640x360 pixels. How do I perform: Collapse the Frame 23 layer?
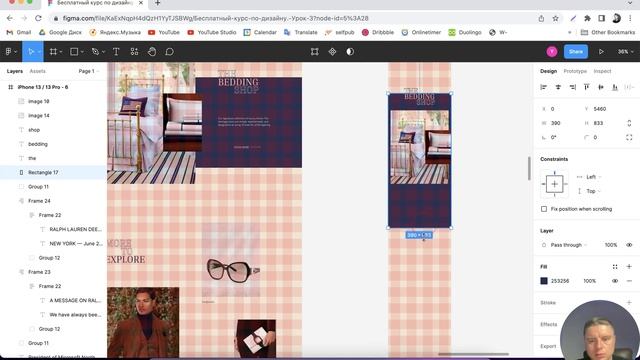pyautogui.click(x=21, y=272)
